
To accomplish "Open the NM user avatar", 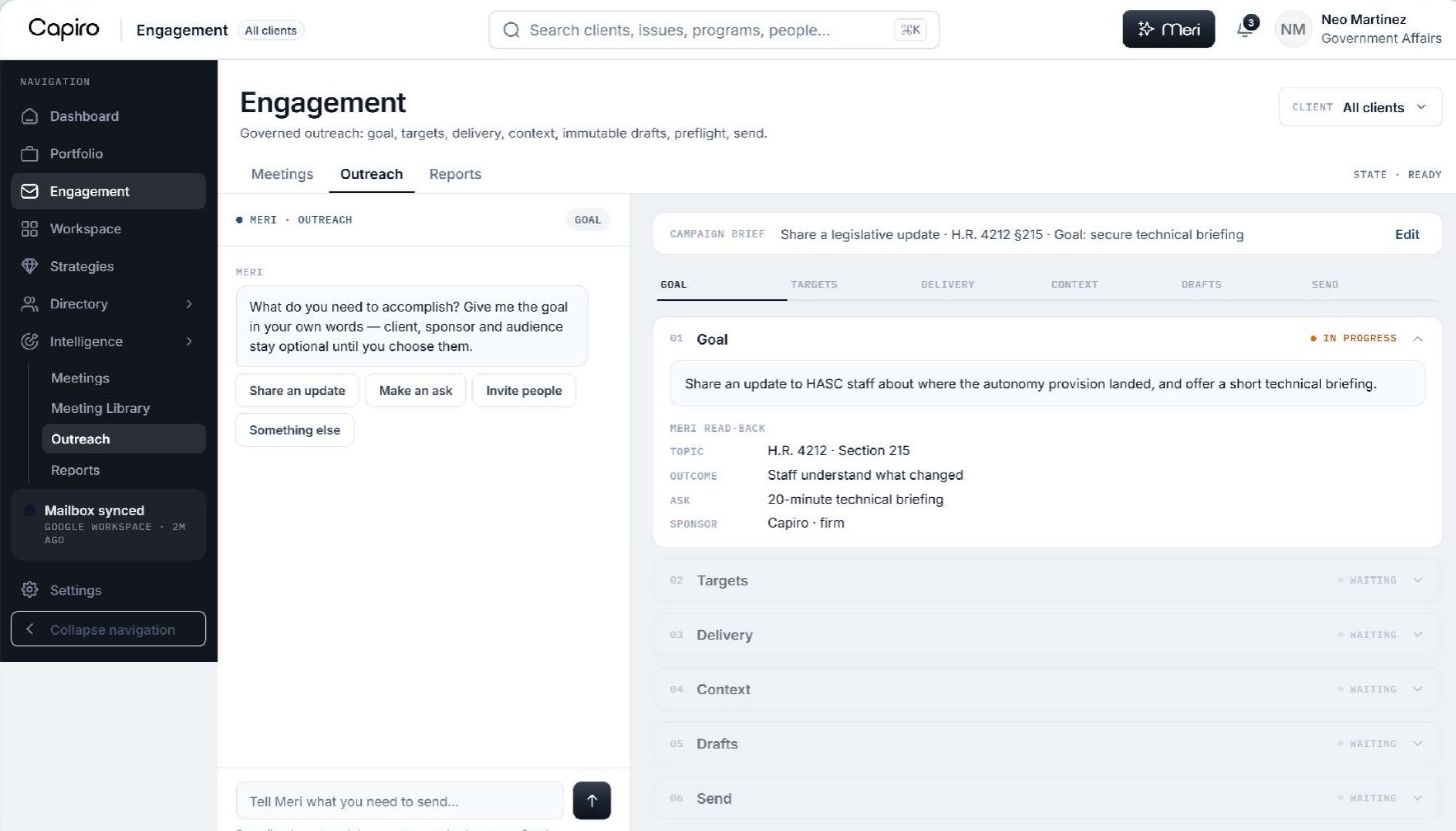I will point(1293,30).
